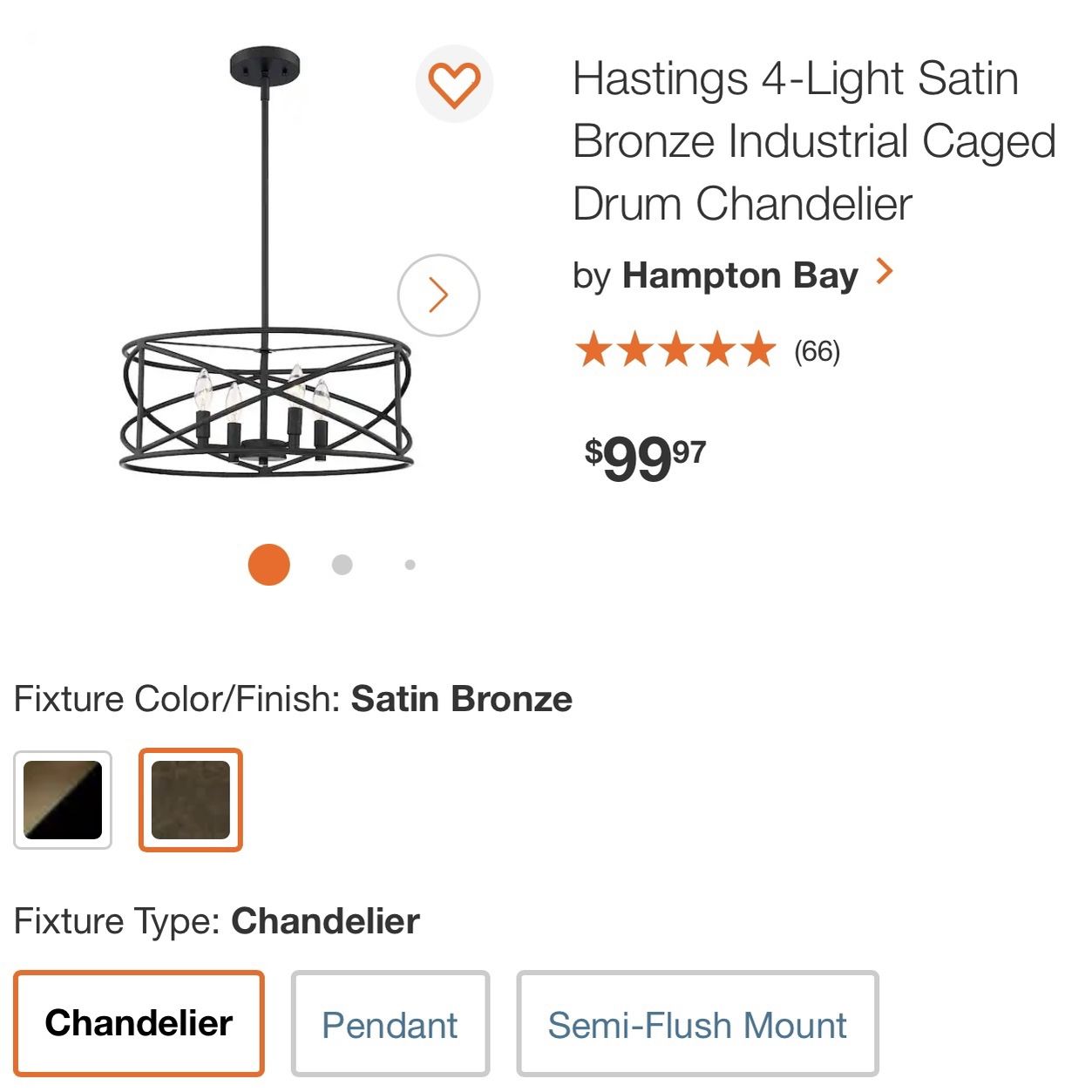Select Pendant fixture type
This screenshot has height=1092, width=1092.
click(390, 1024)
